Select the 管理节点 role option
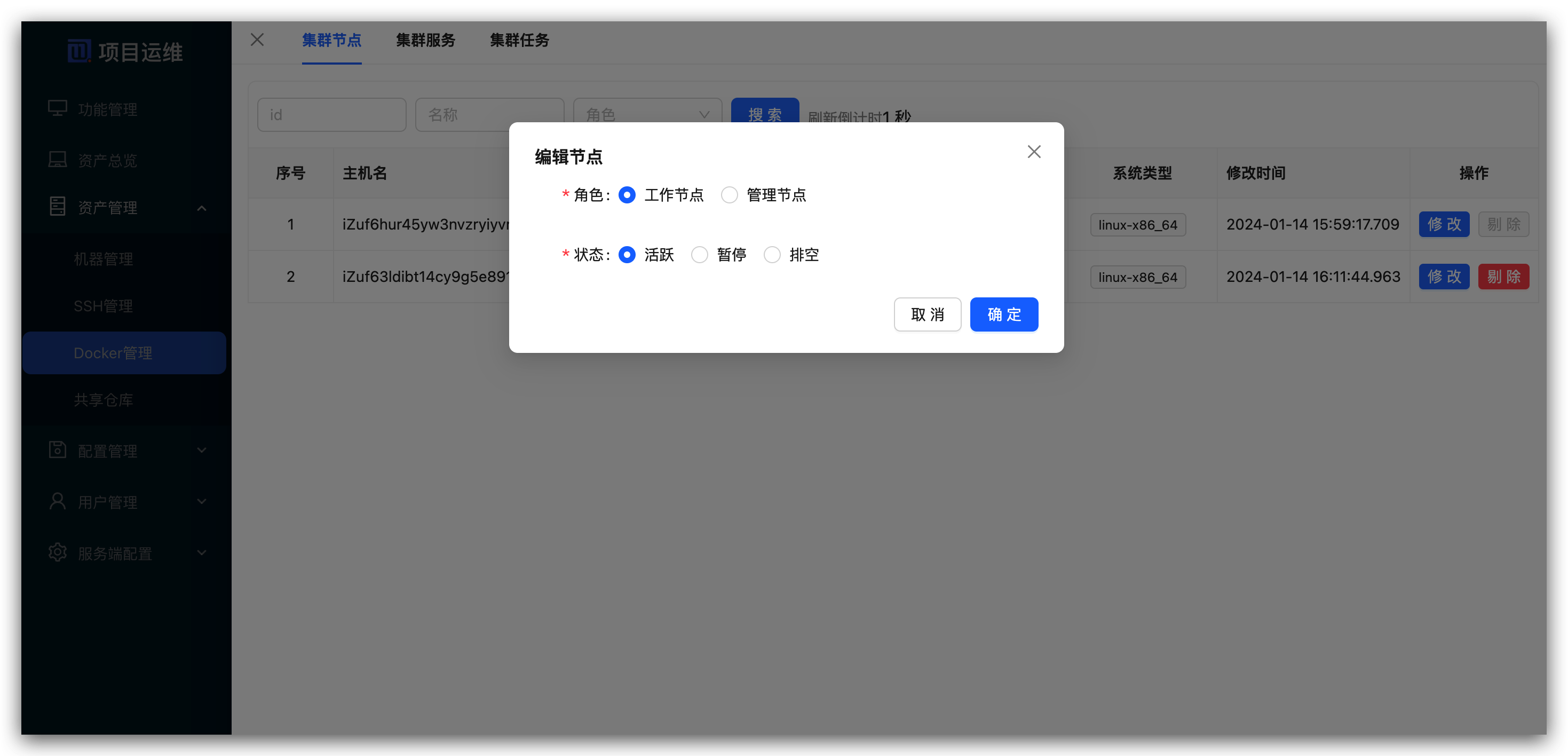 [729, 195]
